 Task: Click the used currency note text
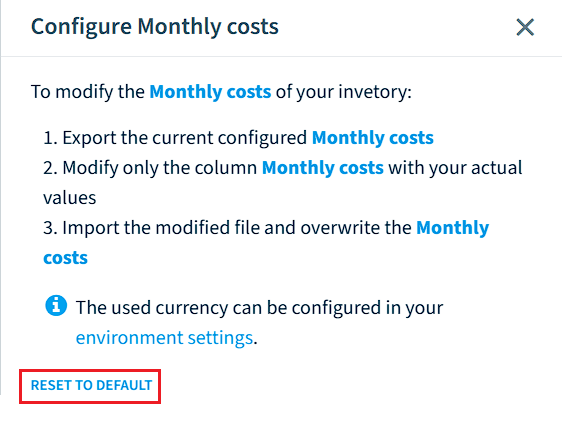[x=259, y=308]
